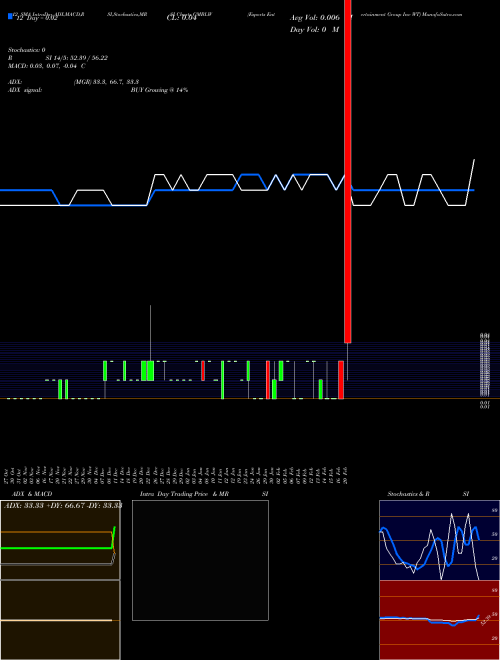Click the 'BUY Growing @ 14%' signal text
The image size is (500, 660).
point(159,90)
